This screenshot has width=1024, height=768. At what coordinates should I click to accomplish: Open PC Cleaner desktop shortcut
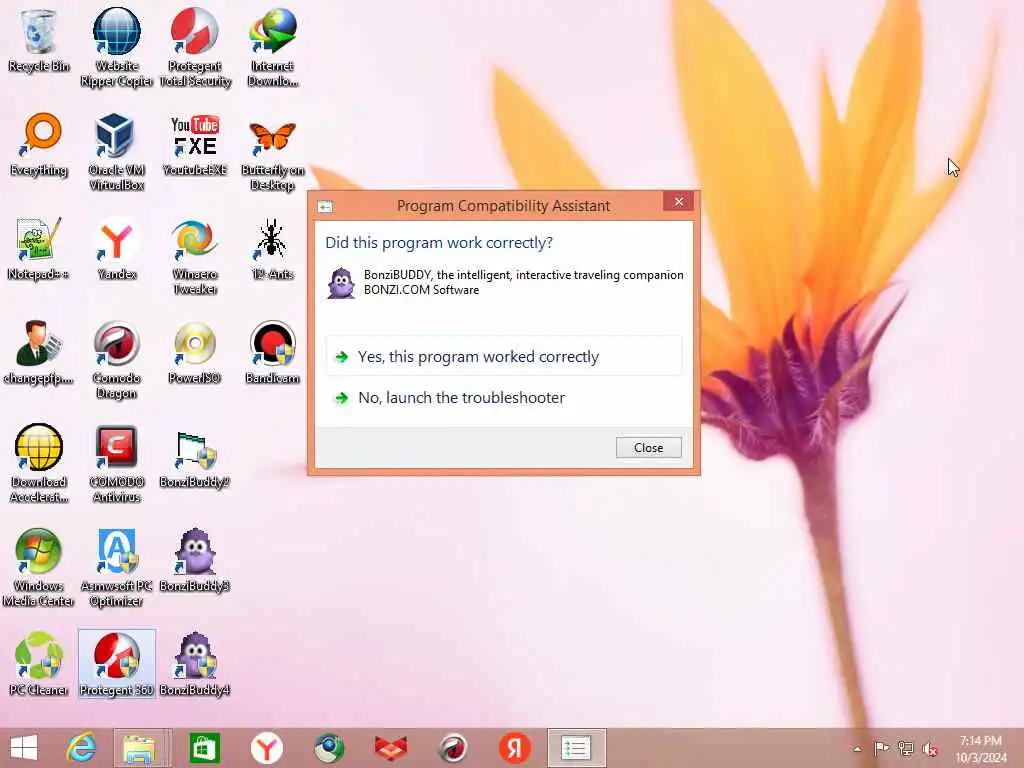coord(39,664)
